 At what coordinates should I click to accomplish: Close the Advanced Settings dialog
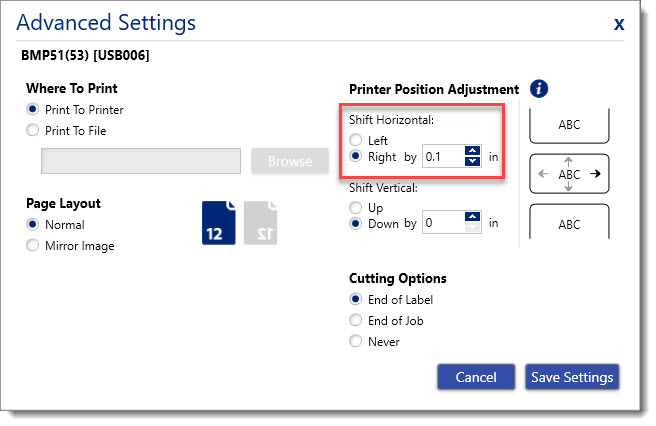[619, 24]
